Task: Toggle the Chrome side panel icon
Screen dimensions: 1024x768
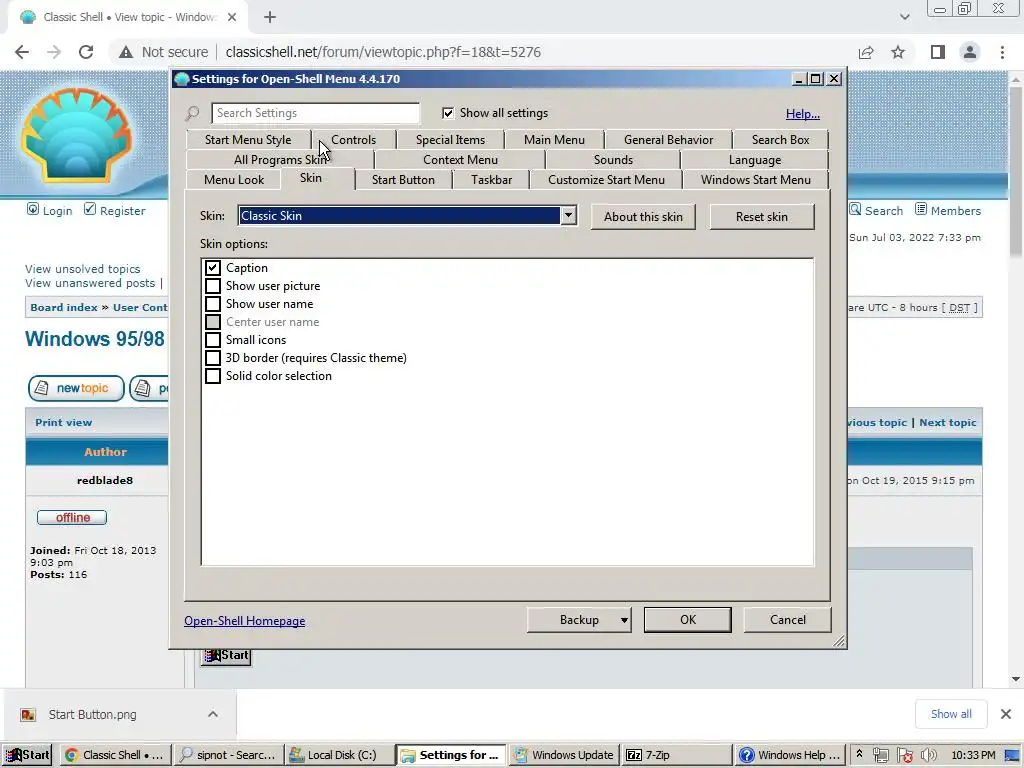Action: (938, 52)
